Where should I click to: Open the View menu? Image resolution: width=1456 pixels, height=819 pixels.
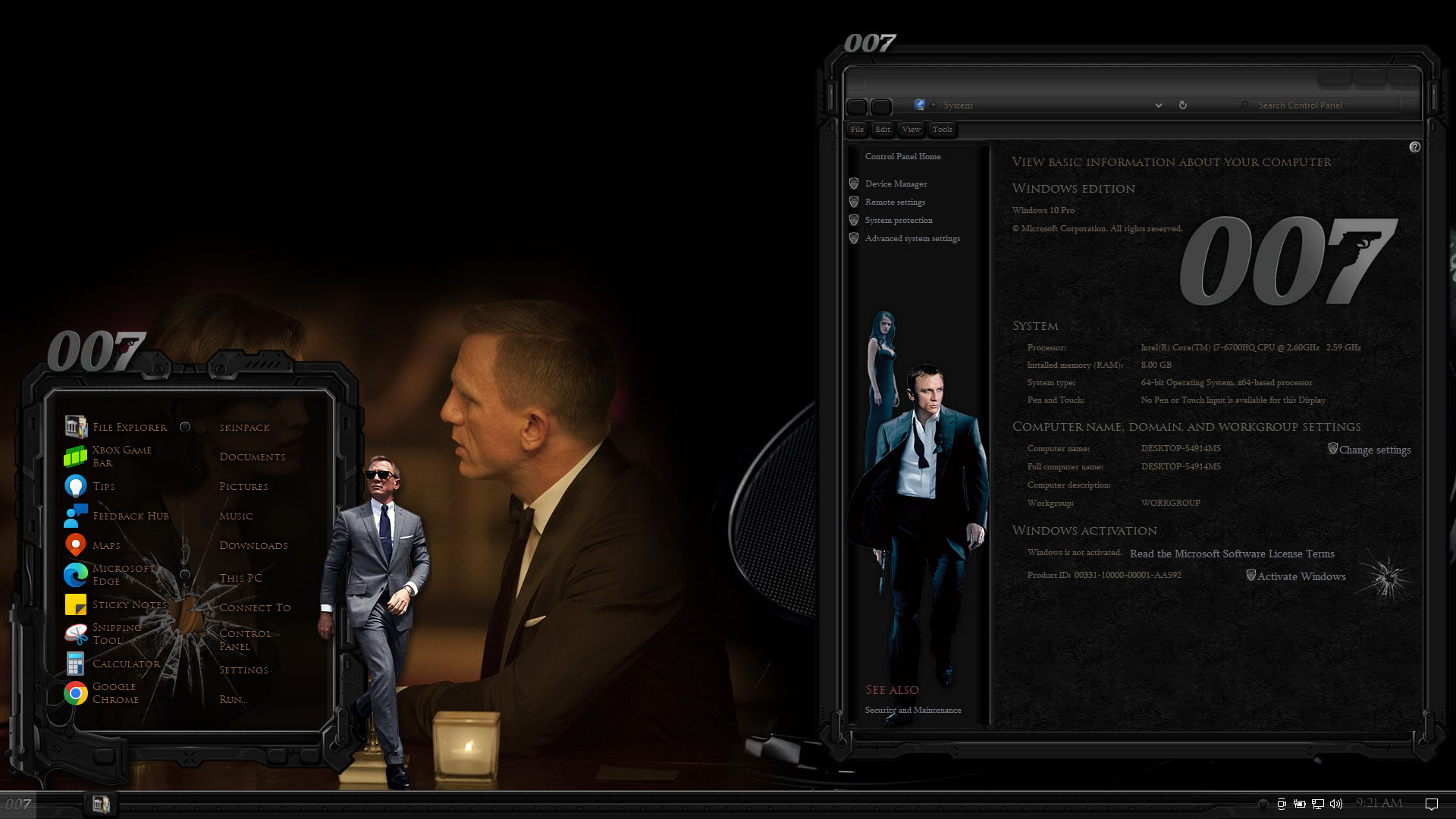[911, 130]
